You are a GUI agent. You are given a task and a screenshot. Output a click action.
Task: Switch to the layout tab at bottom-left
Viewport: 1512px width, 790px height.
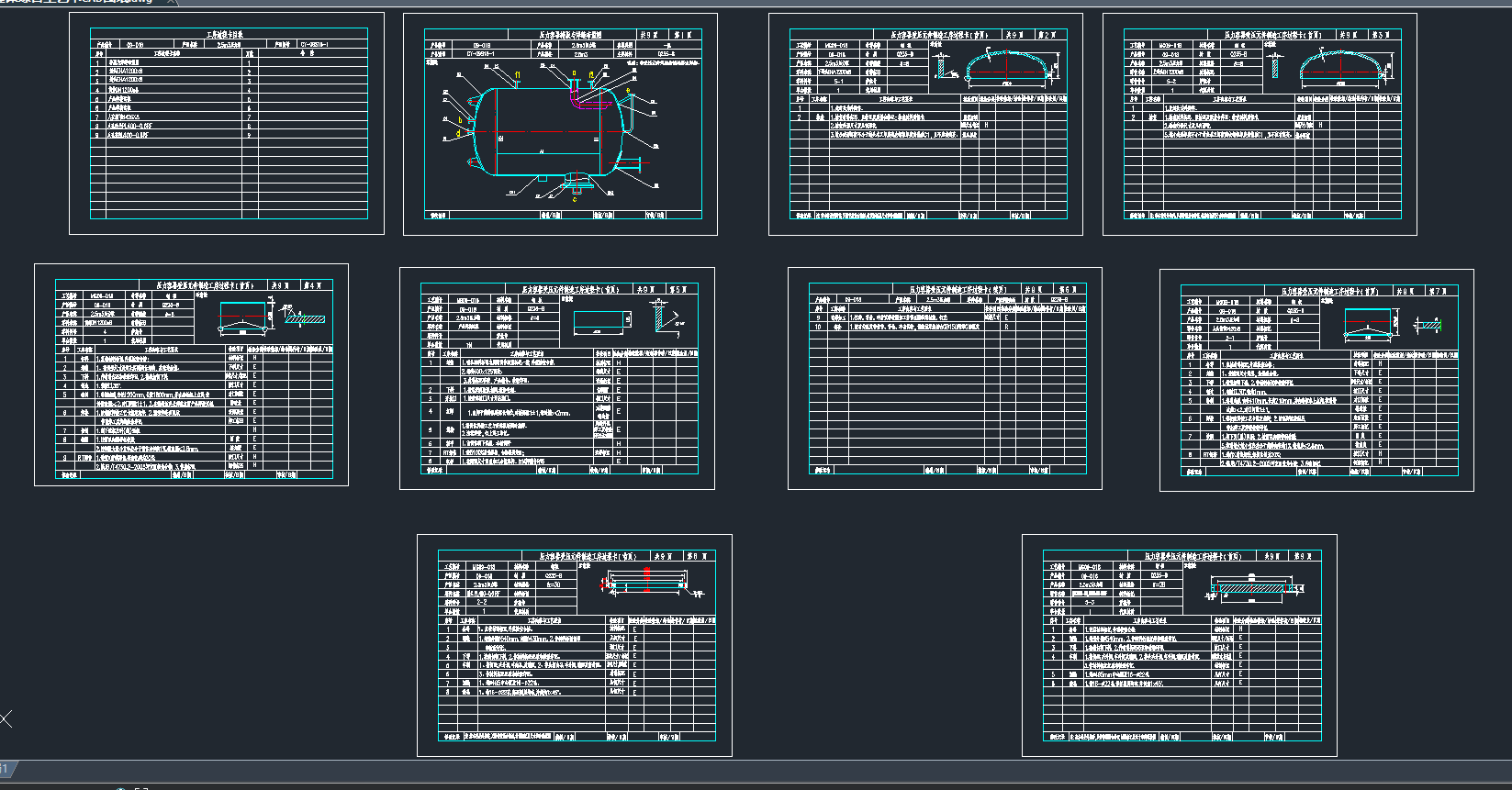coord(6,769)
